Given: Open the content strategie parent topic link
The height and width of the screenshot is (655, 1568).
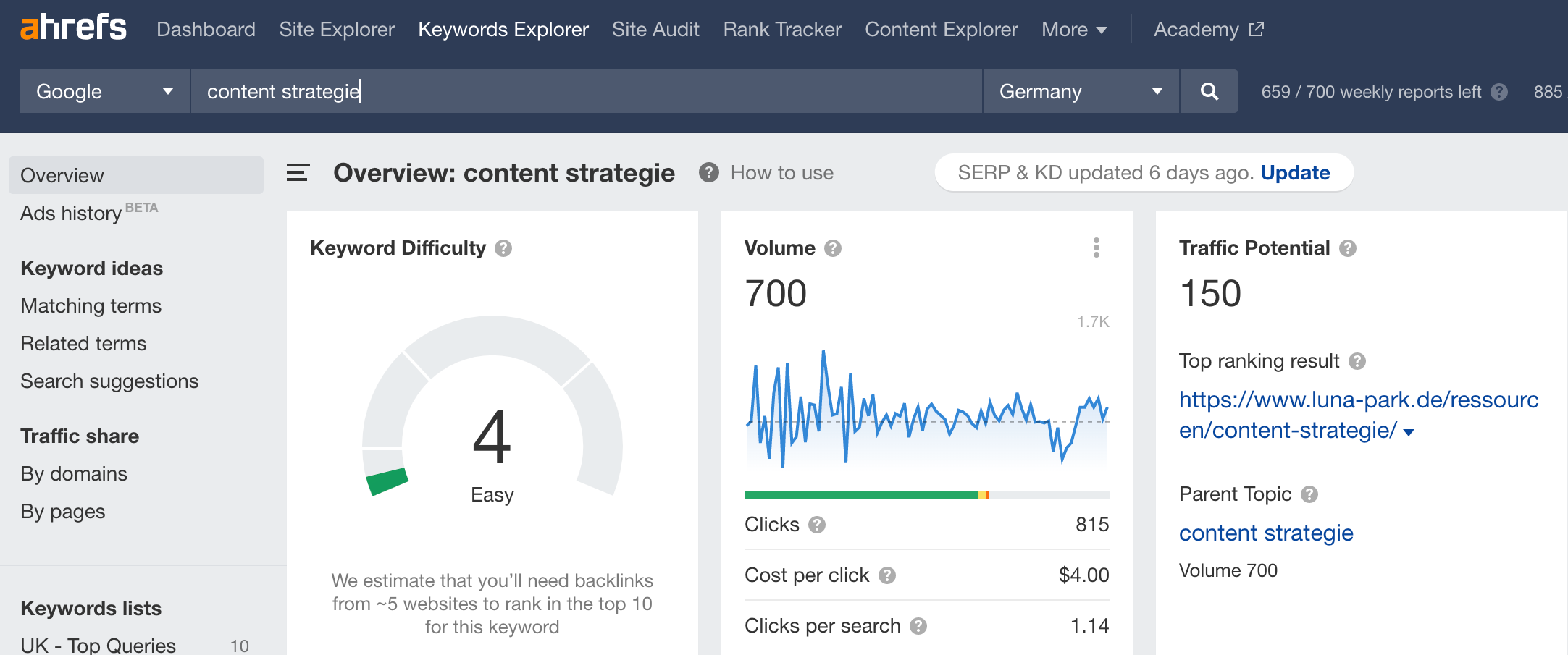Looking at the screenshot, I should click(x=1266, y=533).
